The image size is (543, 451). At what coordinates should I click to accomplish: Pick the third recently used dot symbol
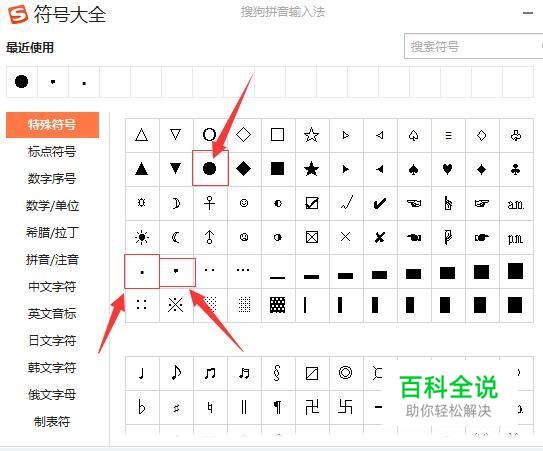84,82
